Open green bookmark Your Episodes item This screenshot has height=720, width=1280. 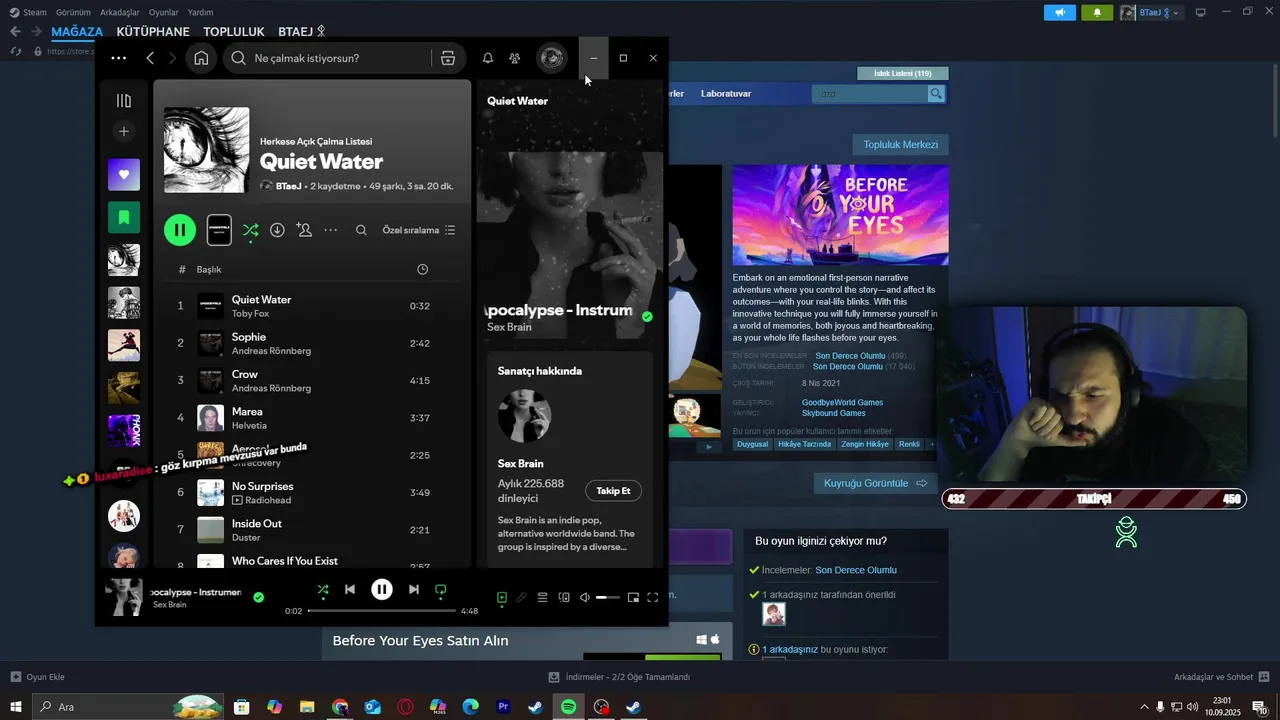tap(124, 217)
